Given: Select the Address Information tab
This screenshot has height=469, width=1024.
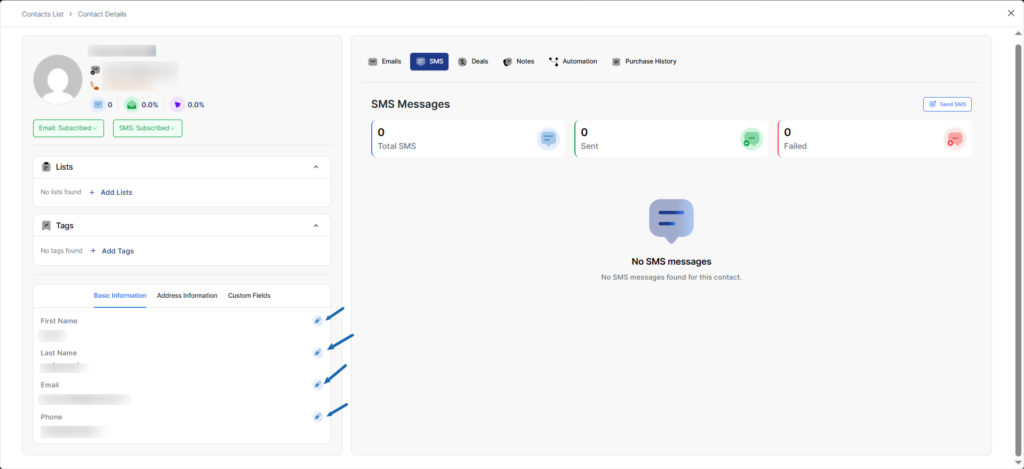Looking at the screenshot, I should point(187,296).
